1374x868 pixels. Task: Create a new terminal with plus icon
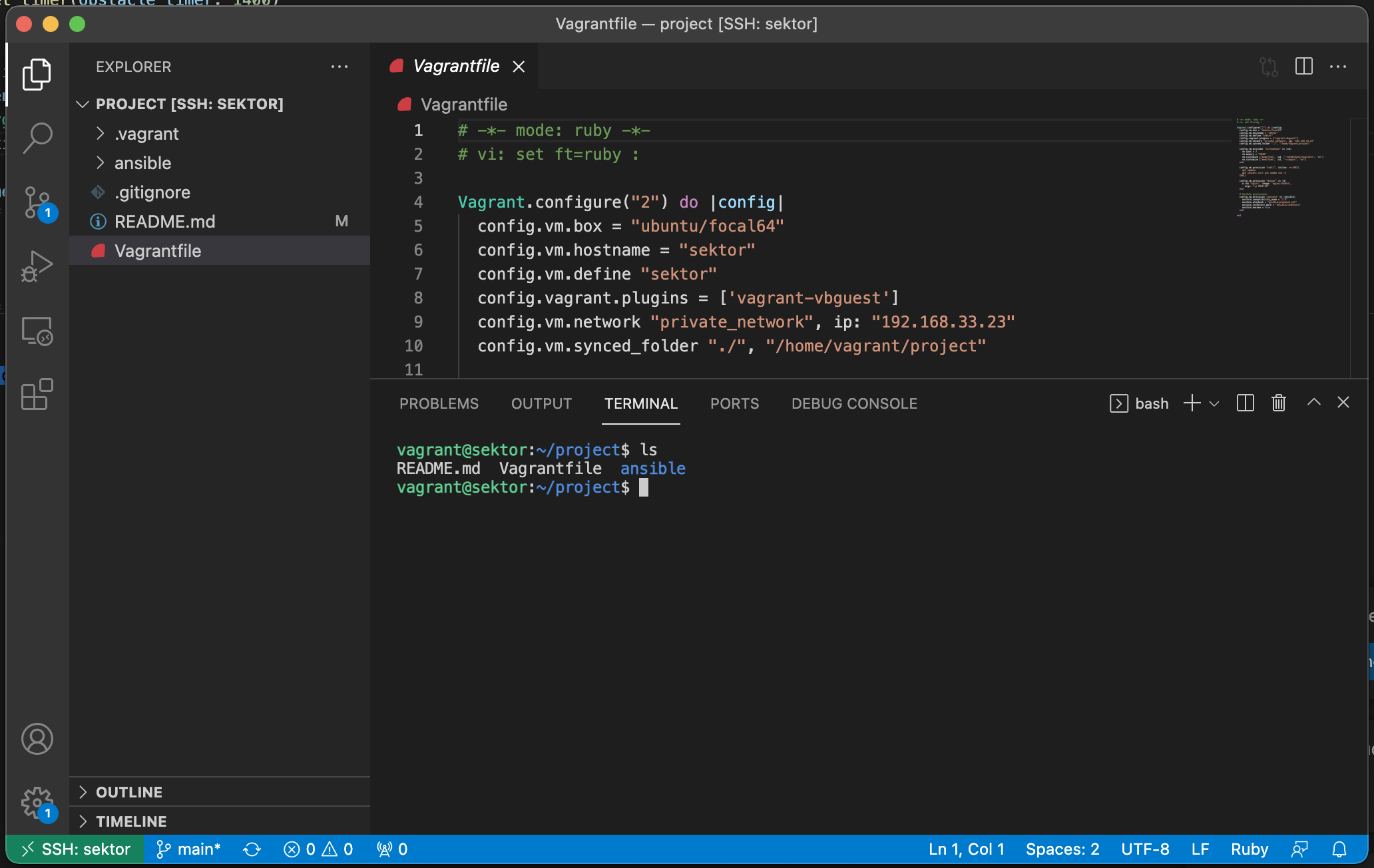1192,403
